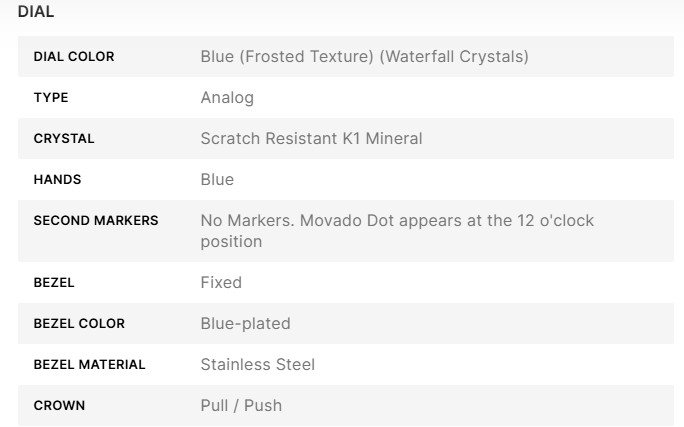This screenshot has width=684, height=427.
Task: Select the CRYSTAL row label
Action: point(64,139)
